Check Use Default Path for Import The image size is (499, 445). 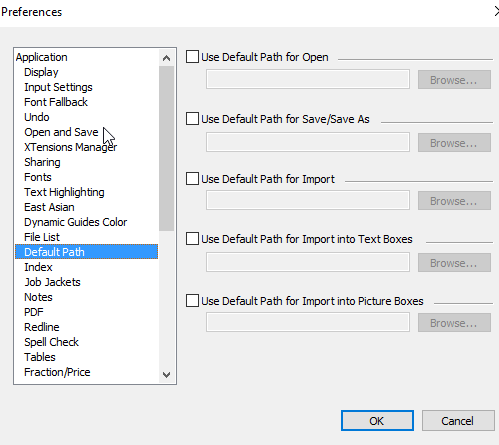pos(192,179)
